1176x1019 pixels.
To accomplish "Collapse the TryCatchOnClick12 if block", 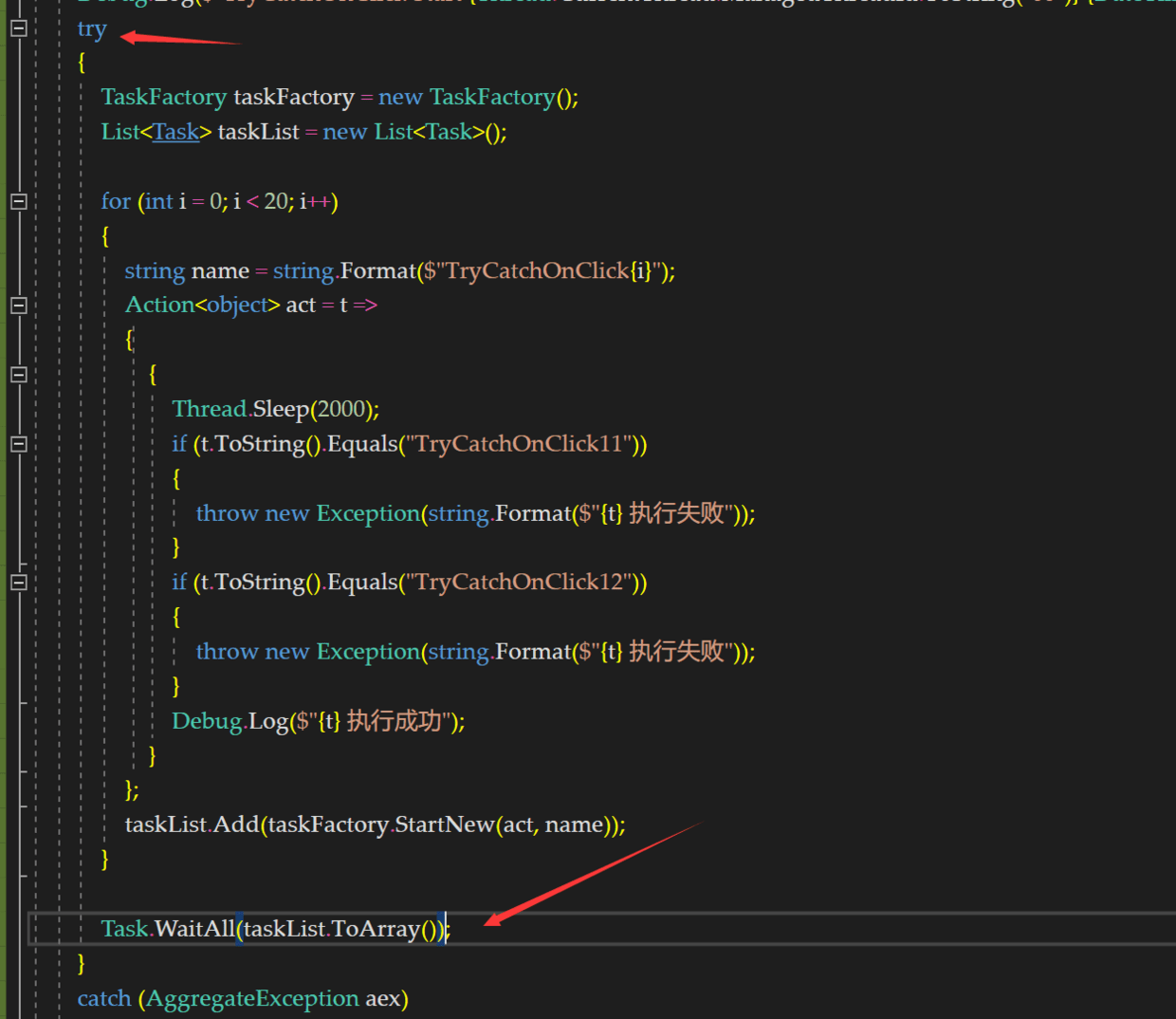I will click(18, 583).
